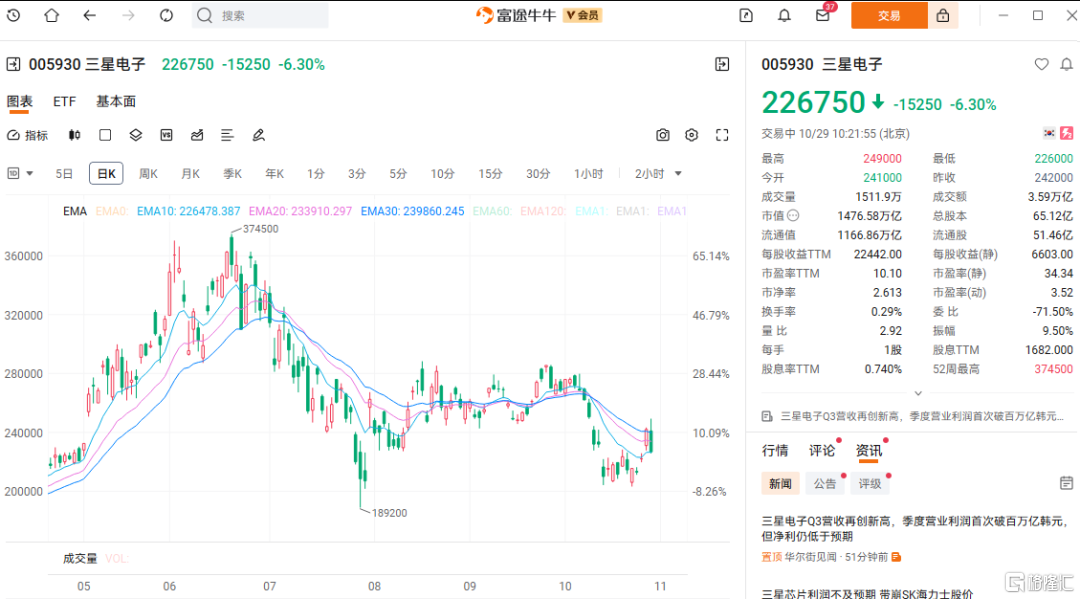Expand more quote details chevron
1080x599 pixels.
click(x=918, y=393)
